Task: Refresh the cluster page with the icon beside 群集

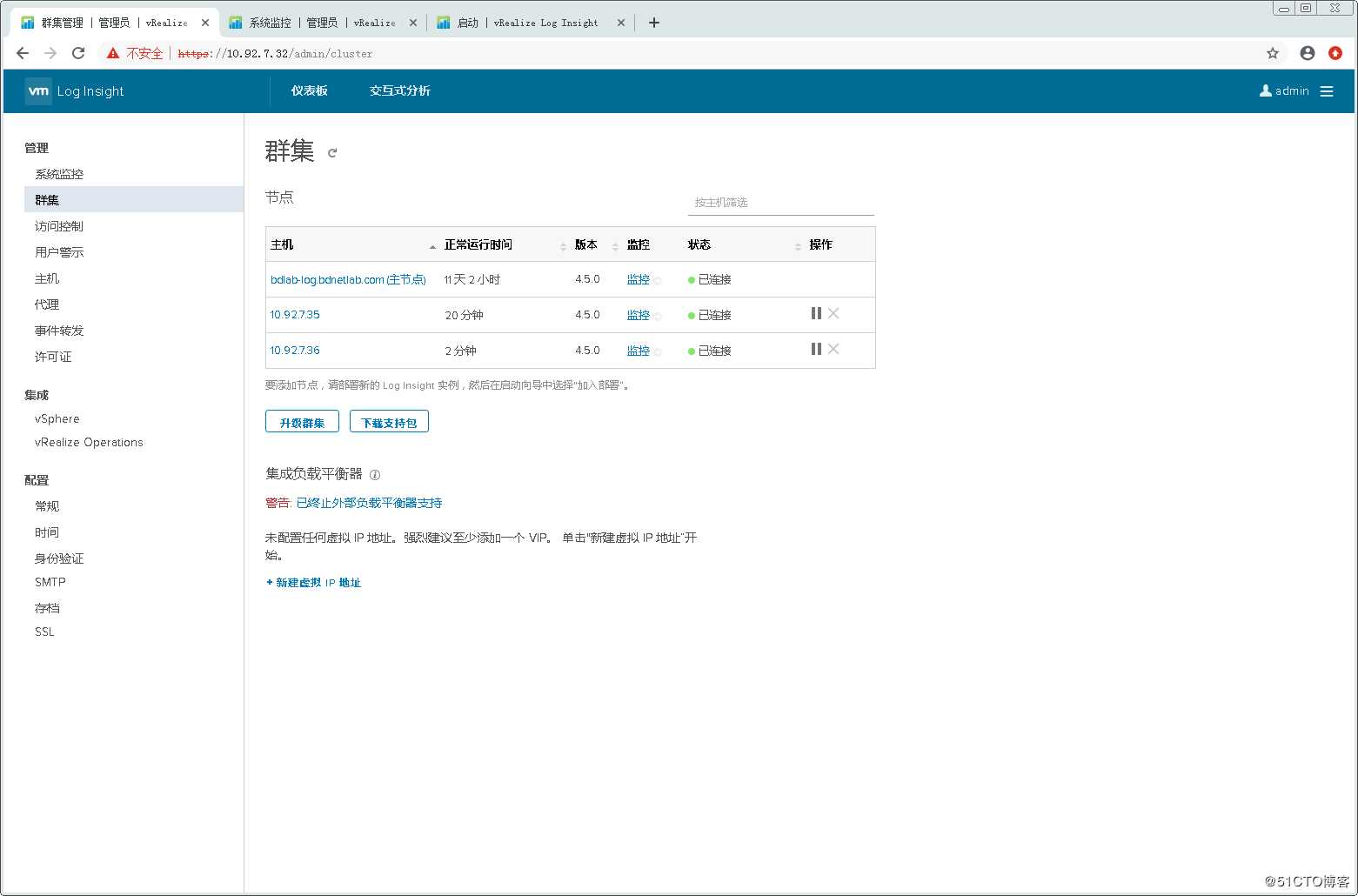Action: 331,153
